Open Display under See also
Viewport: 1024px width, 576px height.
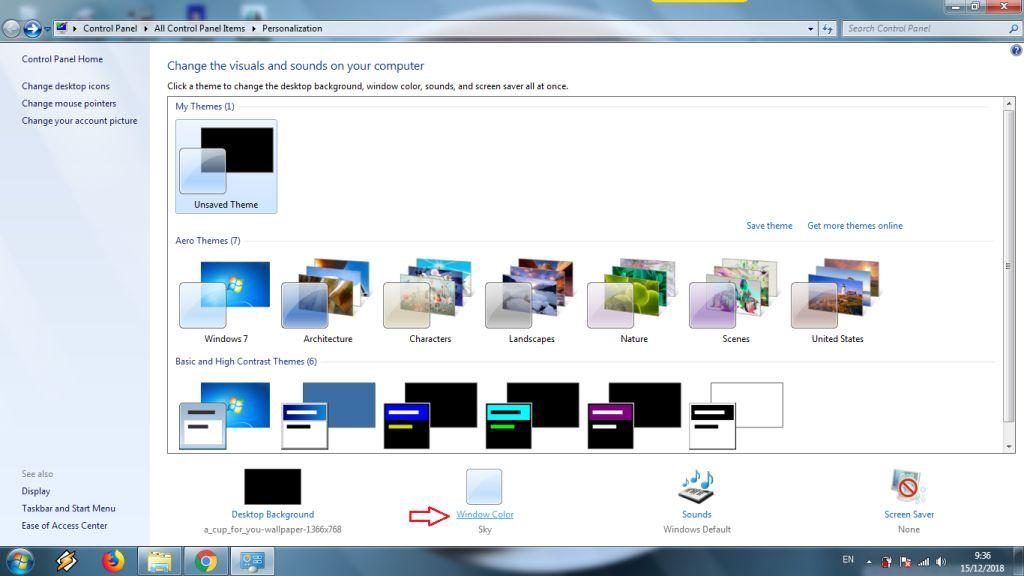(x=35, y=491)
